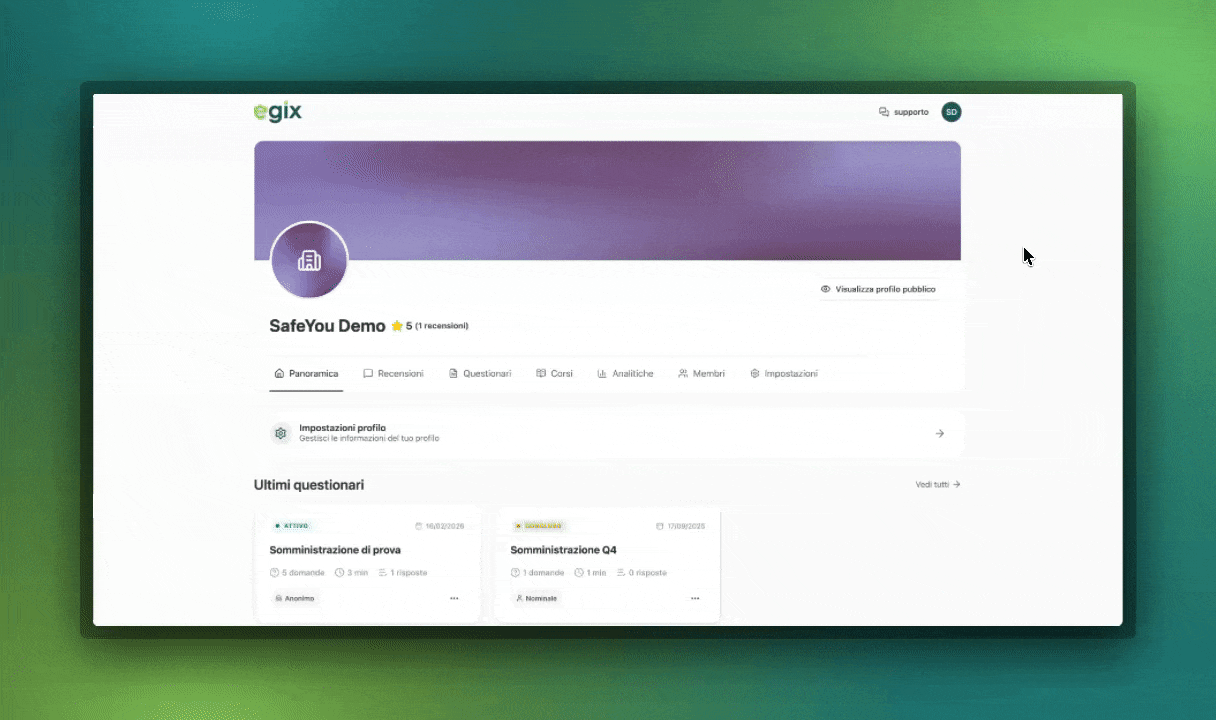The width and height of the screenshot is (1216, 720).
Task: Open the Membri tab
Action: 701,374
